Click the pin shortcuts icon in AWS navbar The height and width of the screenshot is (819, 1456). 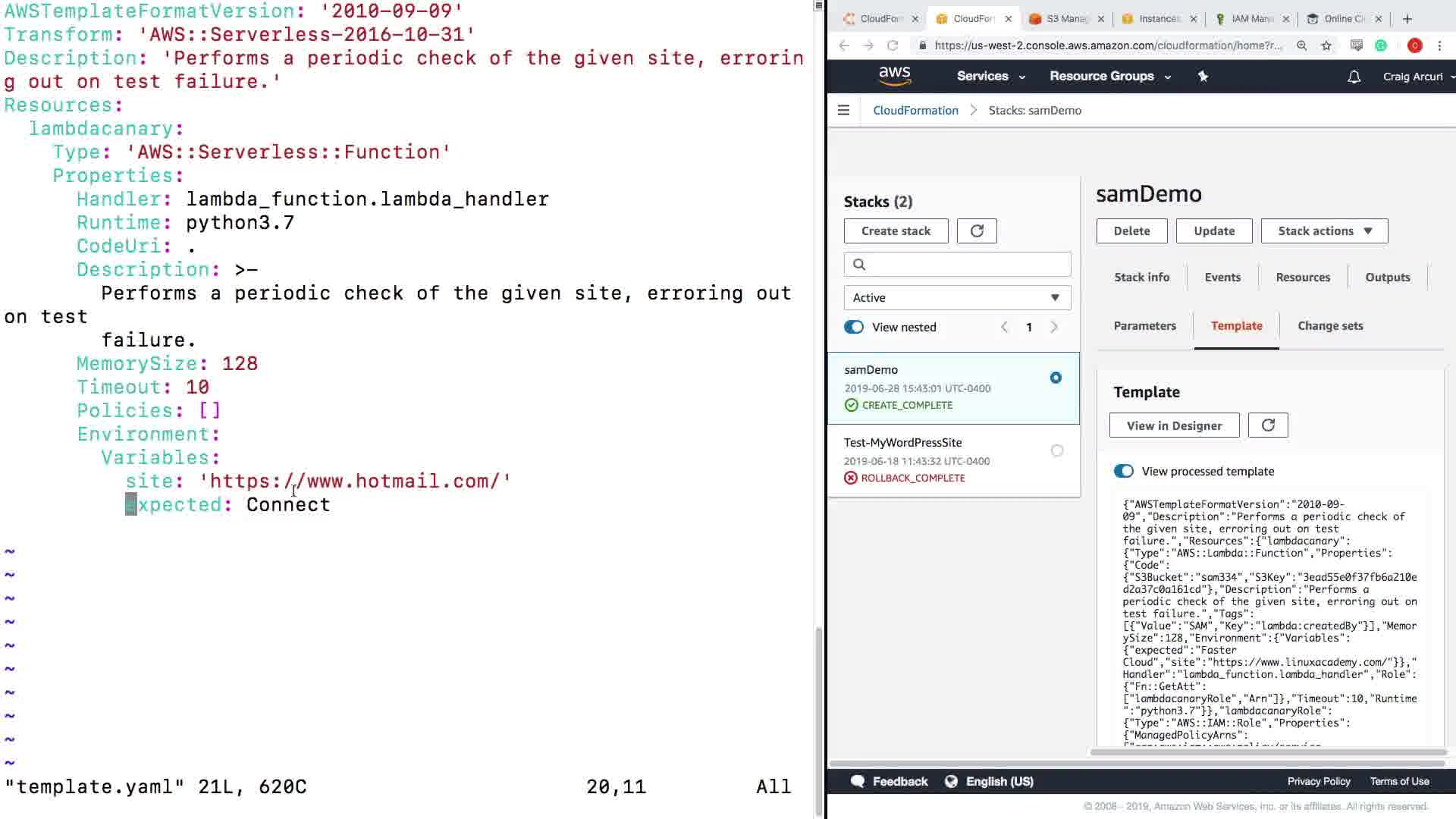(x=1203, y=76)
